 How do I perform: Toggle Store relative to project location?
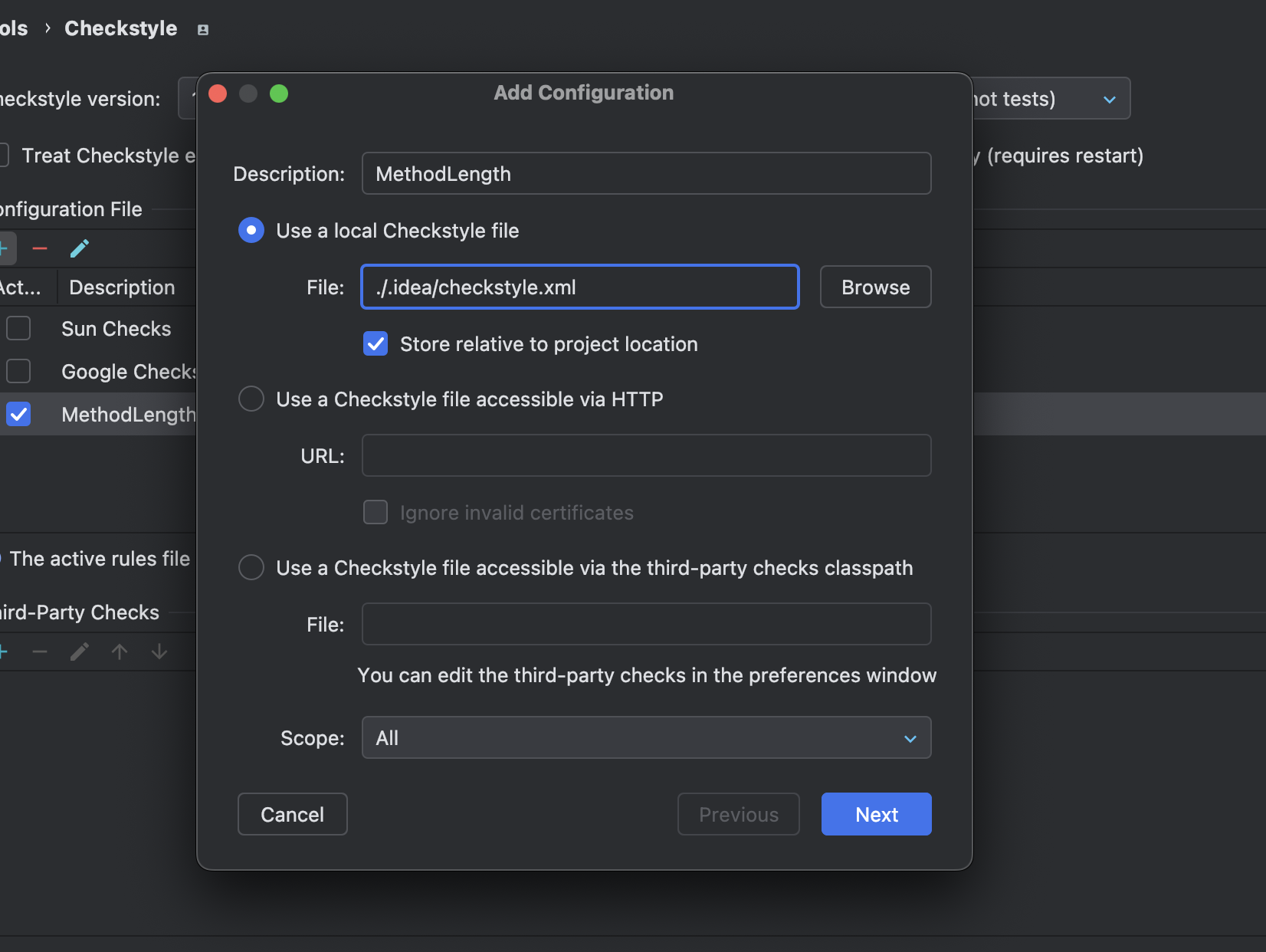(376, 343)
